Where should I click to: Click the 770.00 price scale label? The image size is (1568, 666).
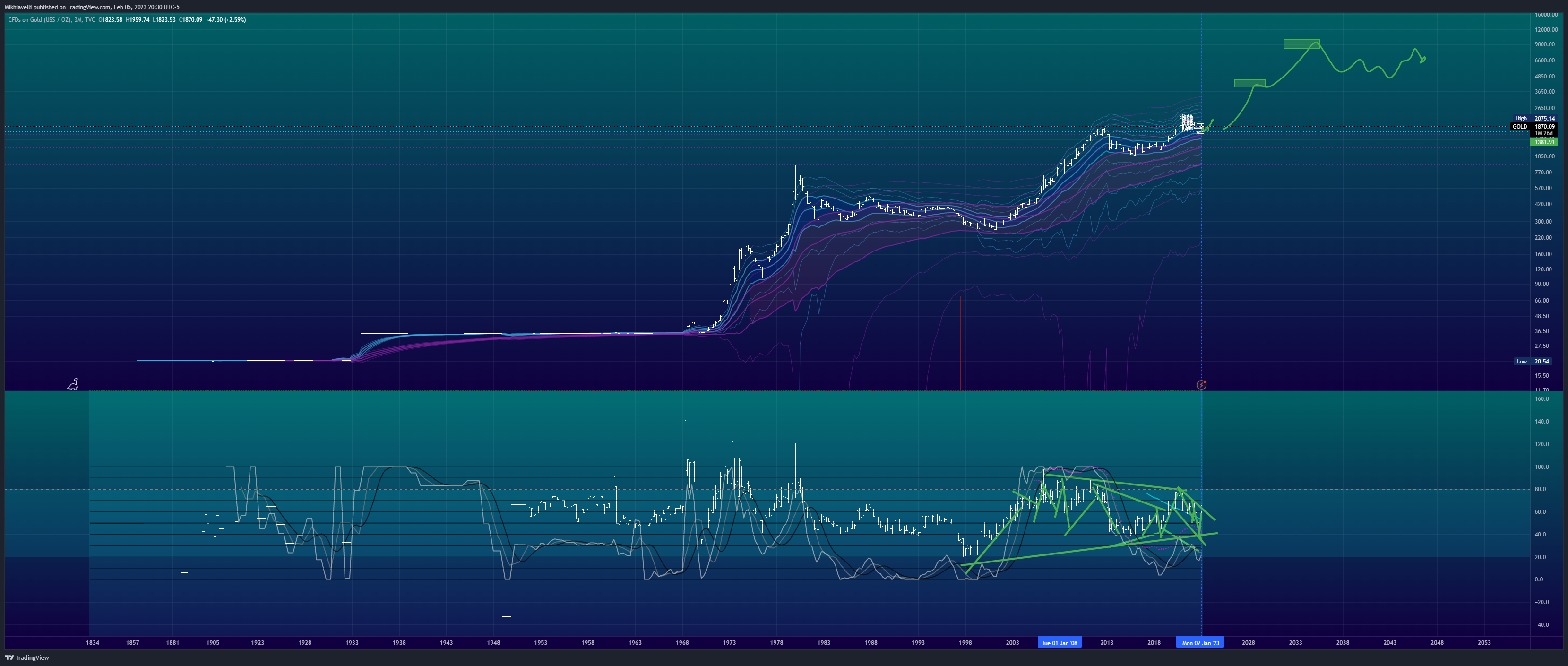click(x=1543, y=172)
